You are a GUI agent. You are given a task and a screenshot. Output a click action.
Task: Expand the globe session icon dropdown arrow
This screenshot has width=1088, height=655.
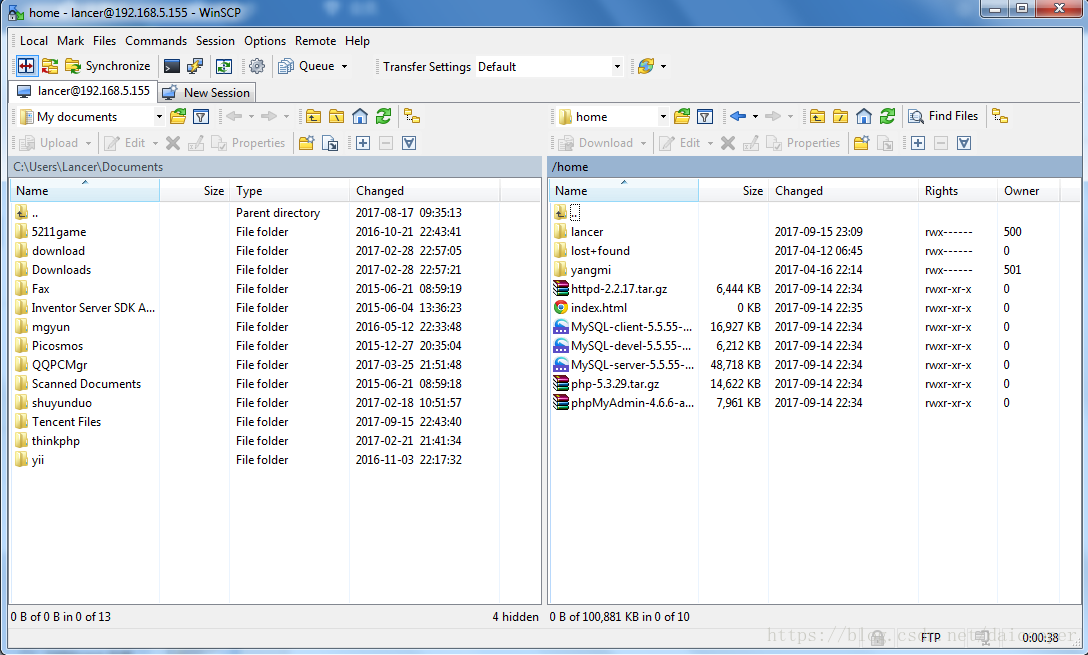click(x=663, y=67)
